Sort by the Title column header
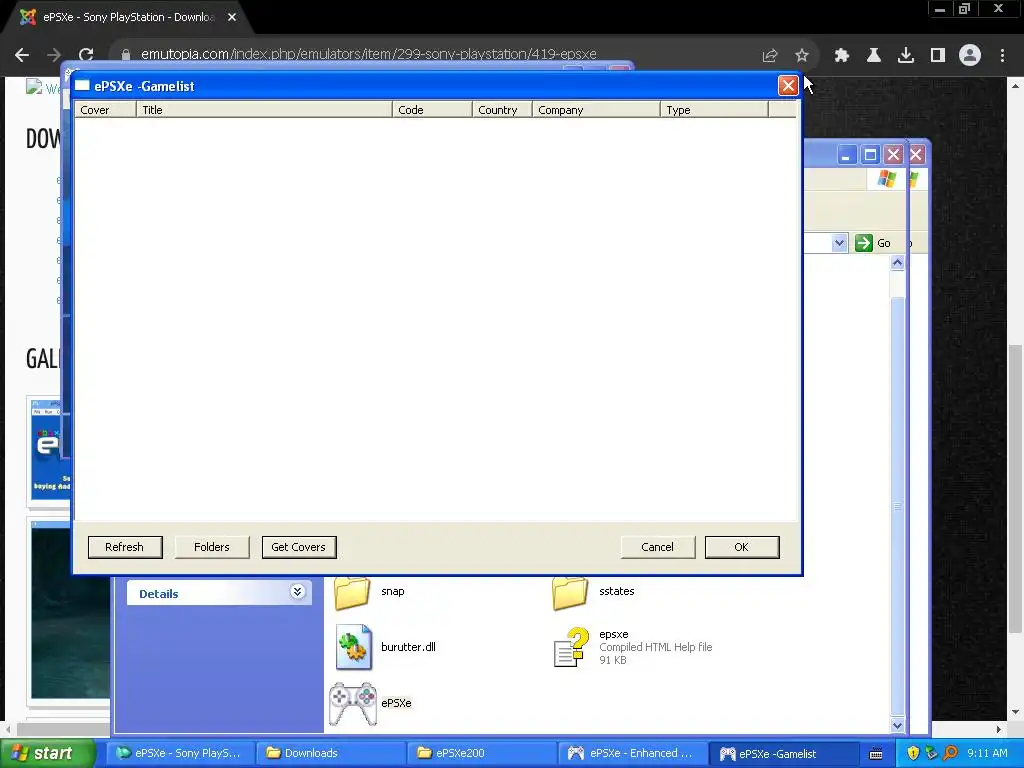The height and width of the screenshot is (768, 1024). [264, 110]
